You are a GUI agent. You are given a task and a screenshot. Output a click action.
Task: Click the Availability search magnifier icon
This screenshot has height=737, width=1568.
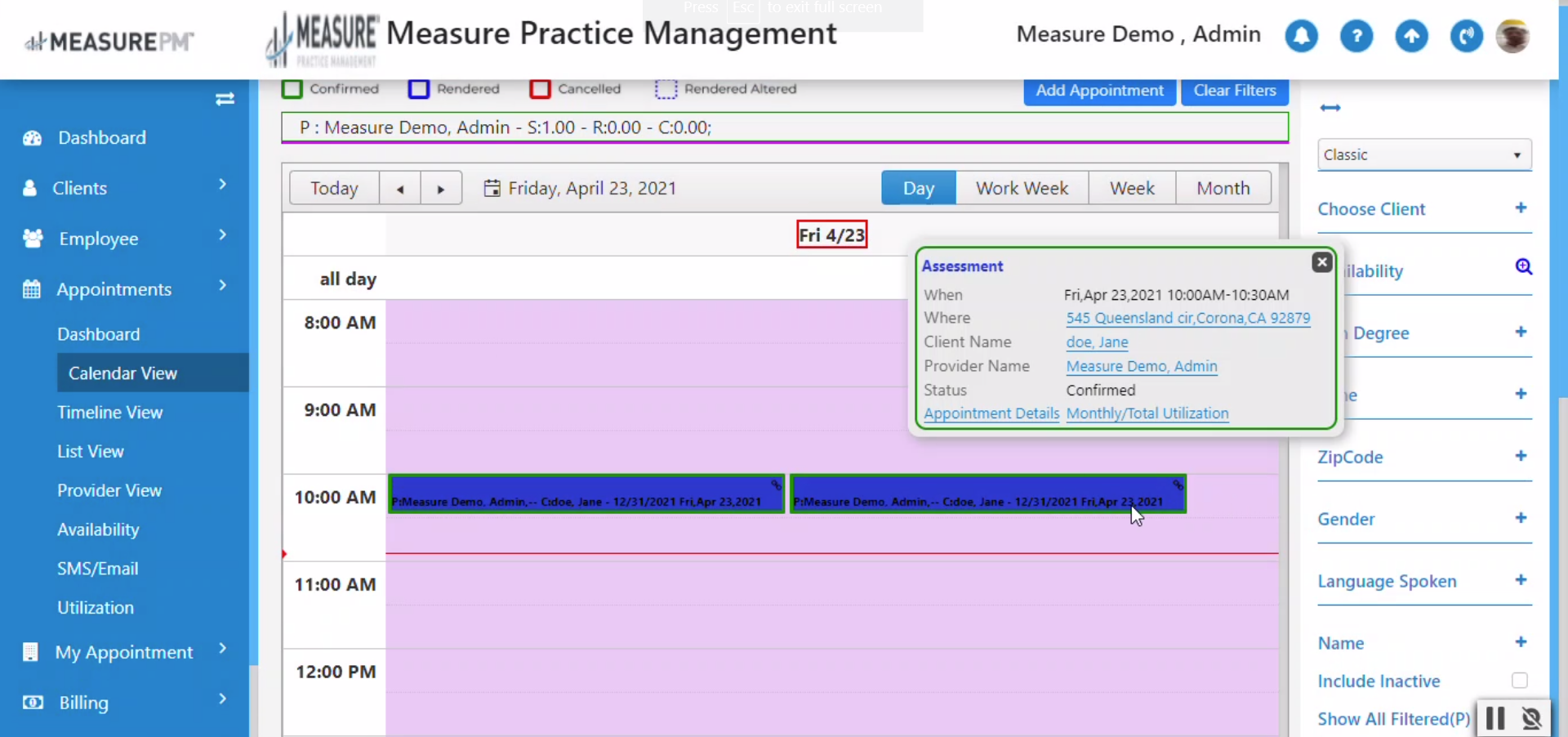(x=1523, y=267)
